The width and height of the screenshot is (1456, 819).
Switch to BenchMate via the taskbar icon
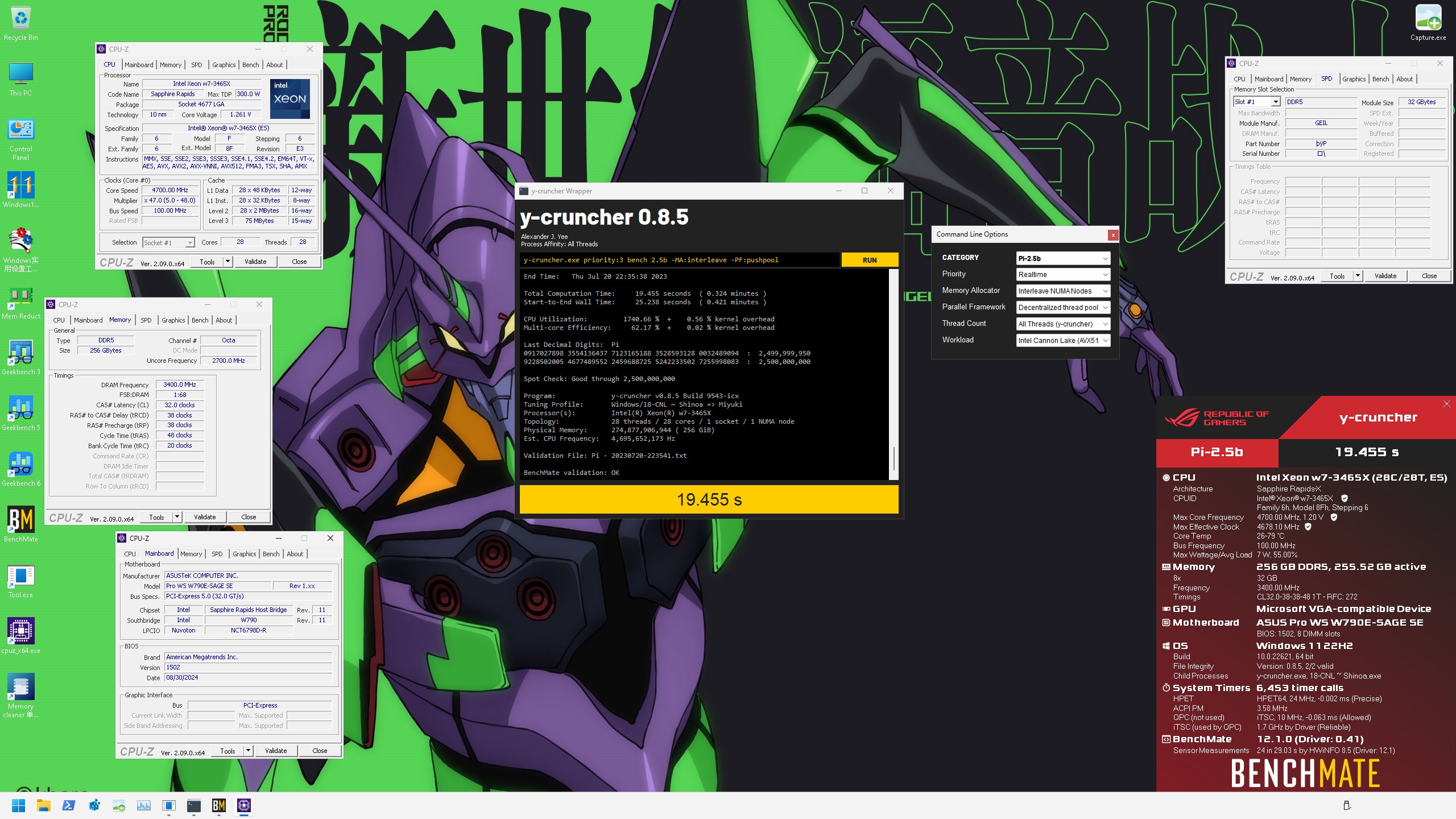[219, 805]
